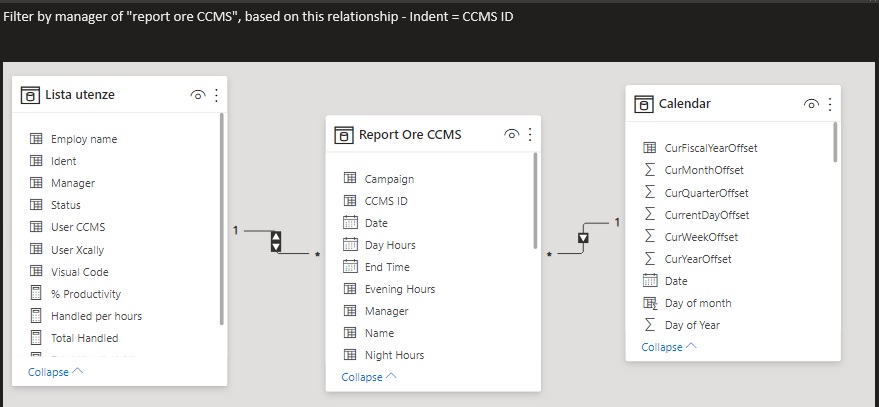Select the Night Hours field

395,355
